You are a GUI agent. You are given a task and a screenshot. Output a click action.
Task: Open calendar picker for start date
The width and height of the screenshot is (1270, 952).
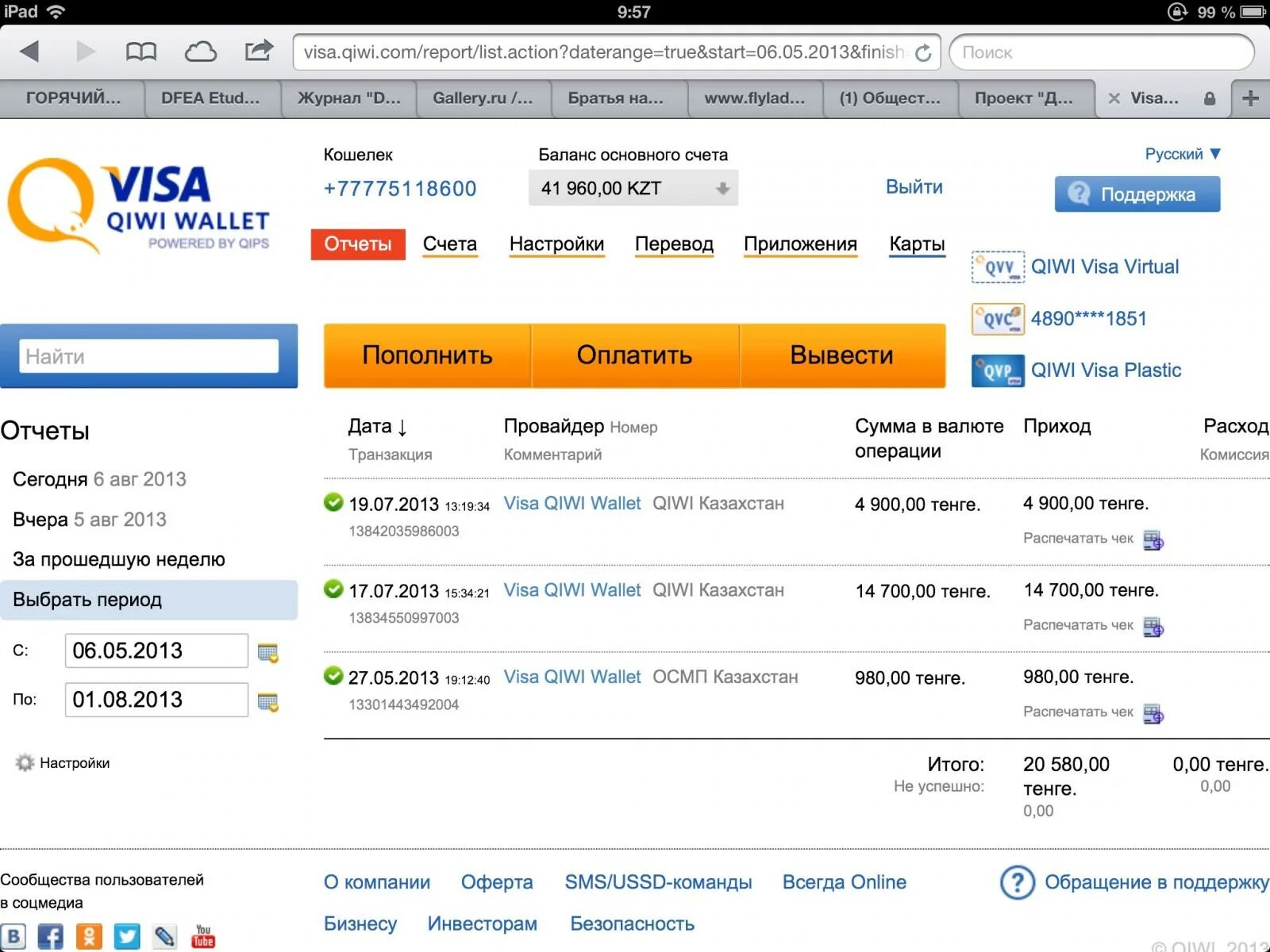(268, 653)
